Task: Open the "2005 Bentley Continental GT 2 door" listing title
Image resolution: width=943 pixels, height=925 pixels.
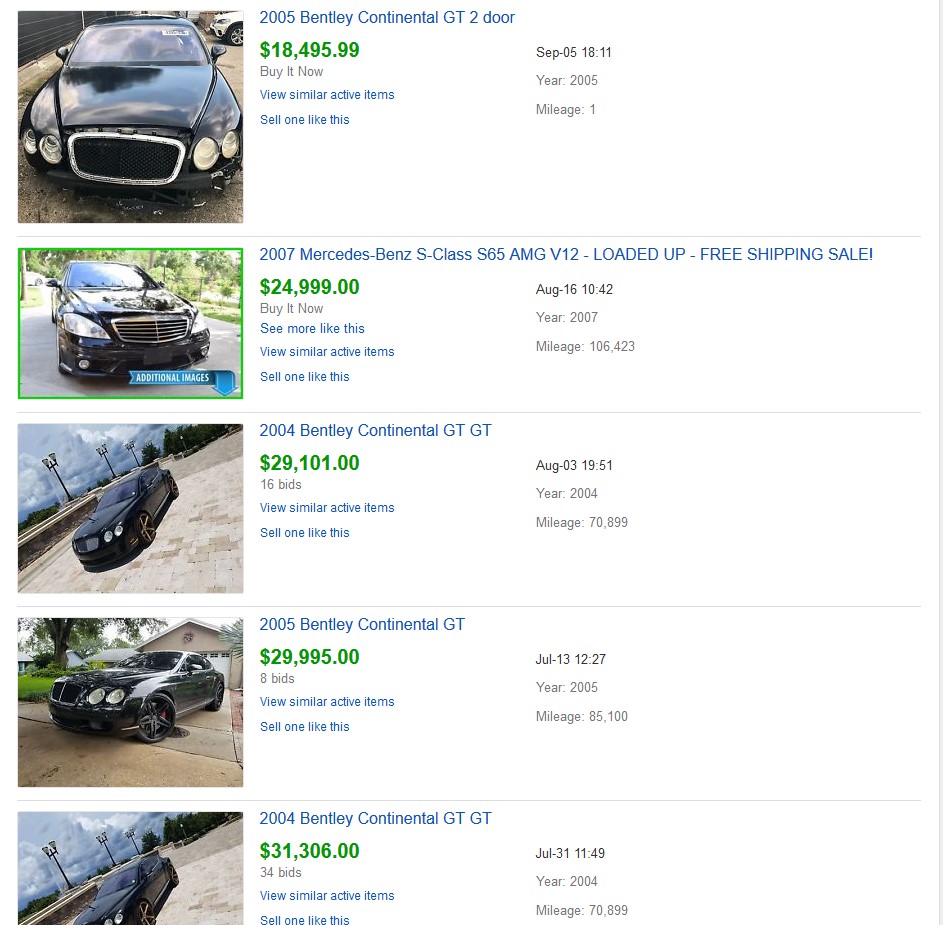Action: point(387,18)
